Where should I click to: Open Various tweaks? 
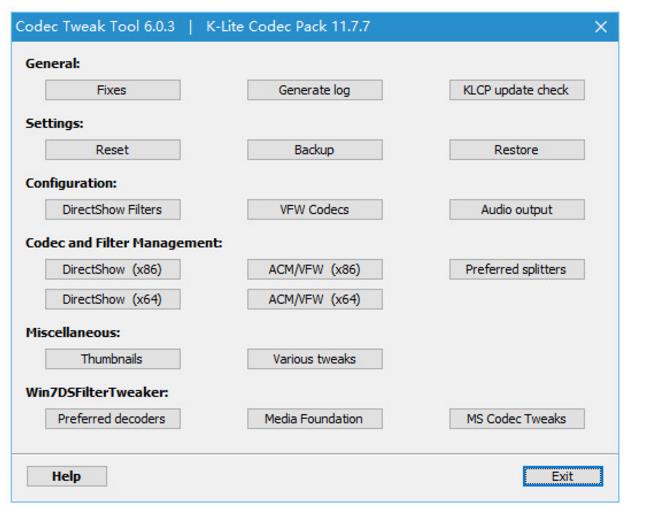coord(314,359)
